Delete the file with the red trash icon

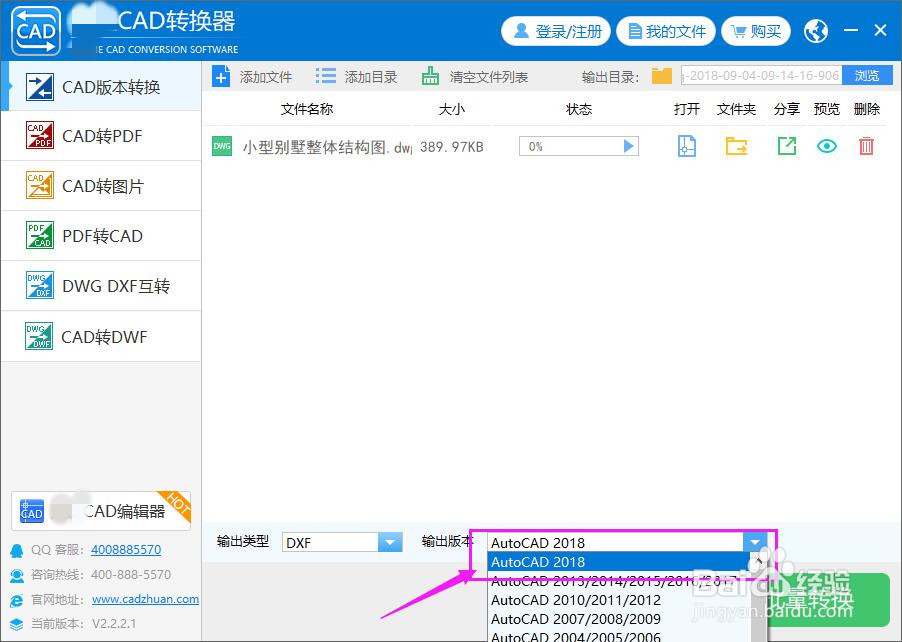pyautogui.click(x=866, y=146)
